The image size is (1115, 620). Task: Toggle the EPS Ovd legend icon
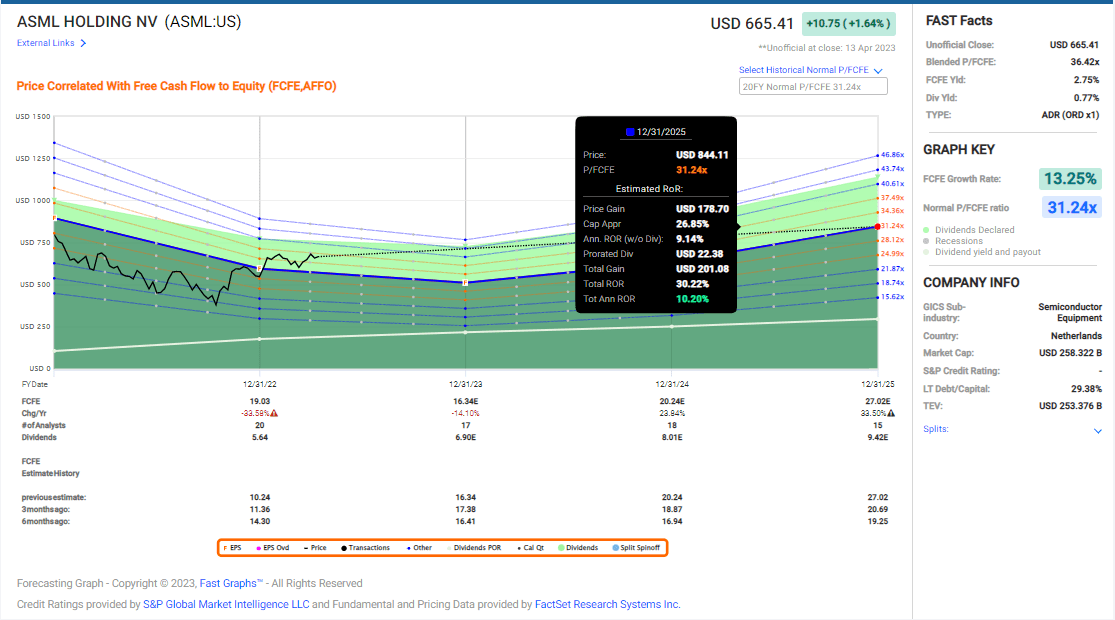(258, 547)
